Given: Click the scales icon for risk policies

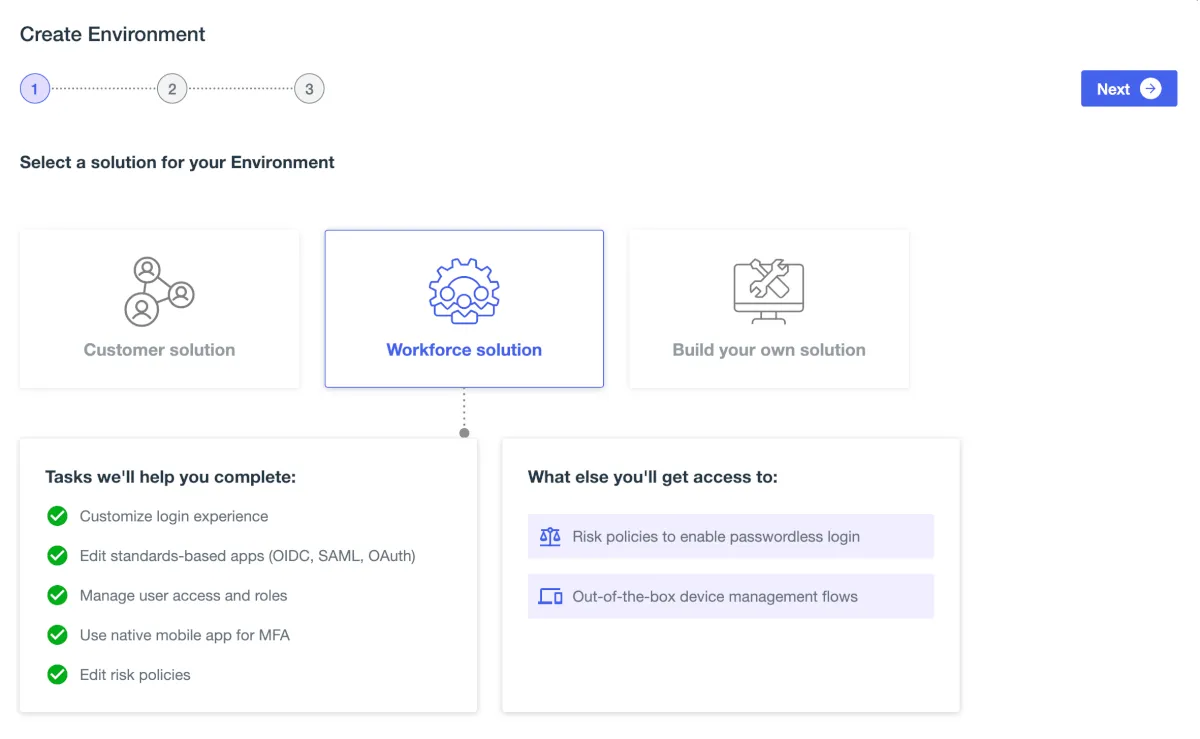Looking at the screenshot, I should click(550, 537).
